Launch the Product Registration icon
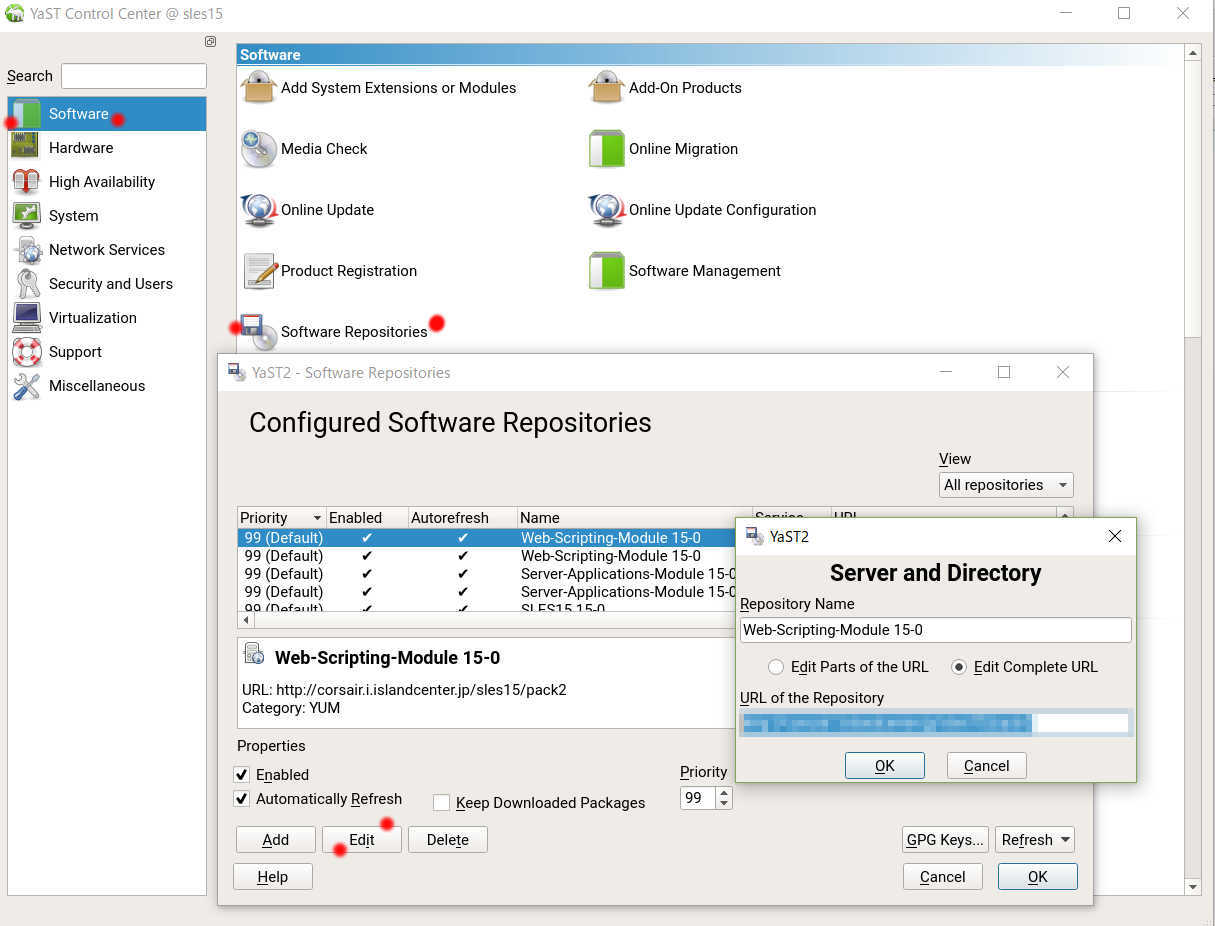Viewport: 1215px width, 926px height. 259,270
